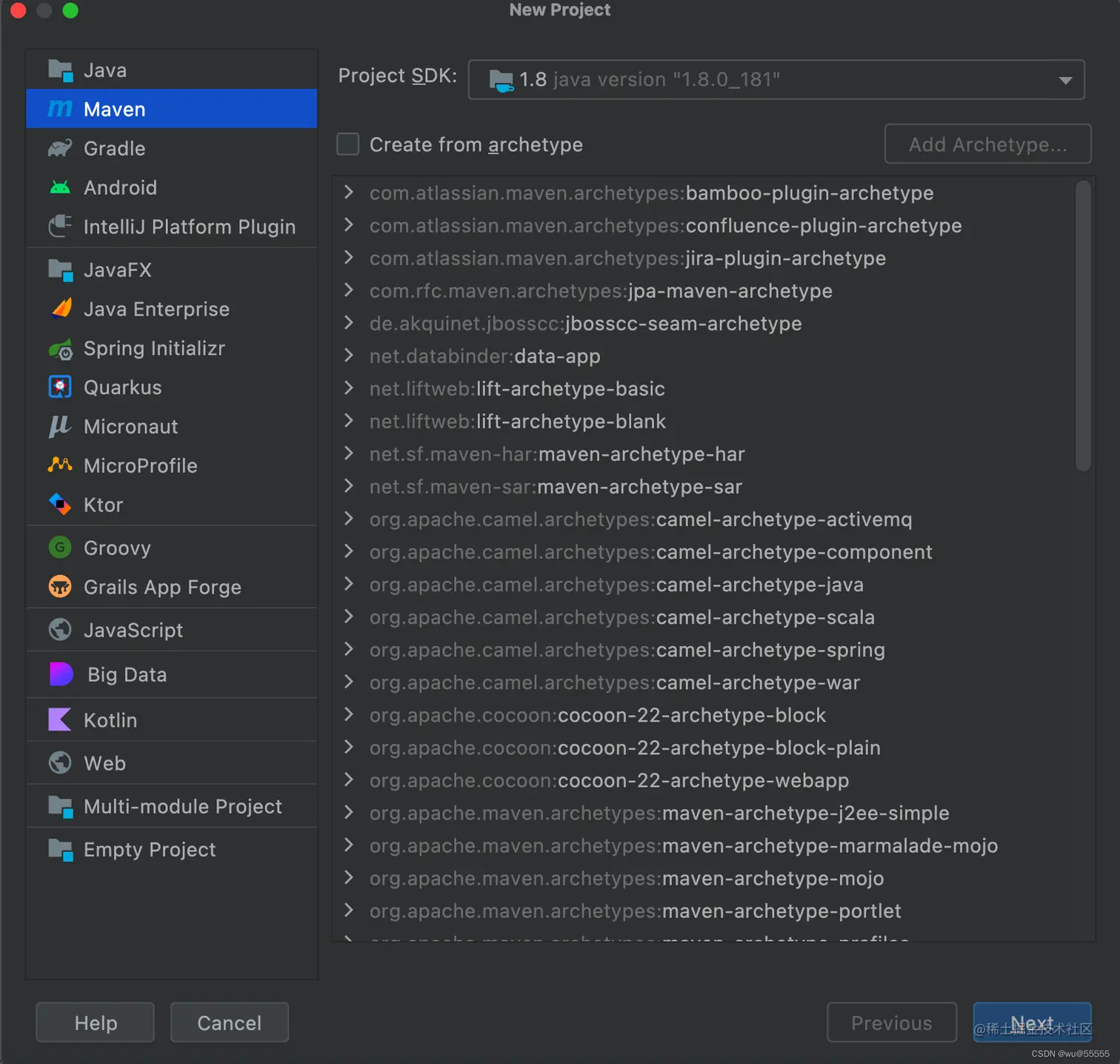Click the Grails App Forge icon
The height and width of the screenshot is (1064, 1120).
[x=60, y=587]
